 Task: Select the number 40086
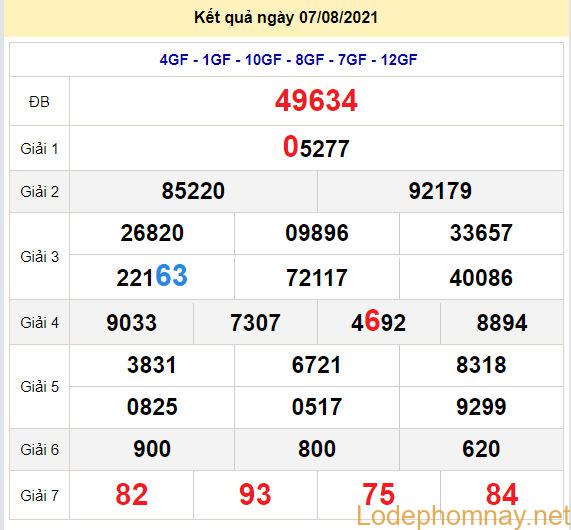click(481, 278)
